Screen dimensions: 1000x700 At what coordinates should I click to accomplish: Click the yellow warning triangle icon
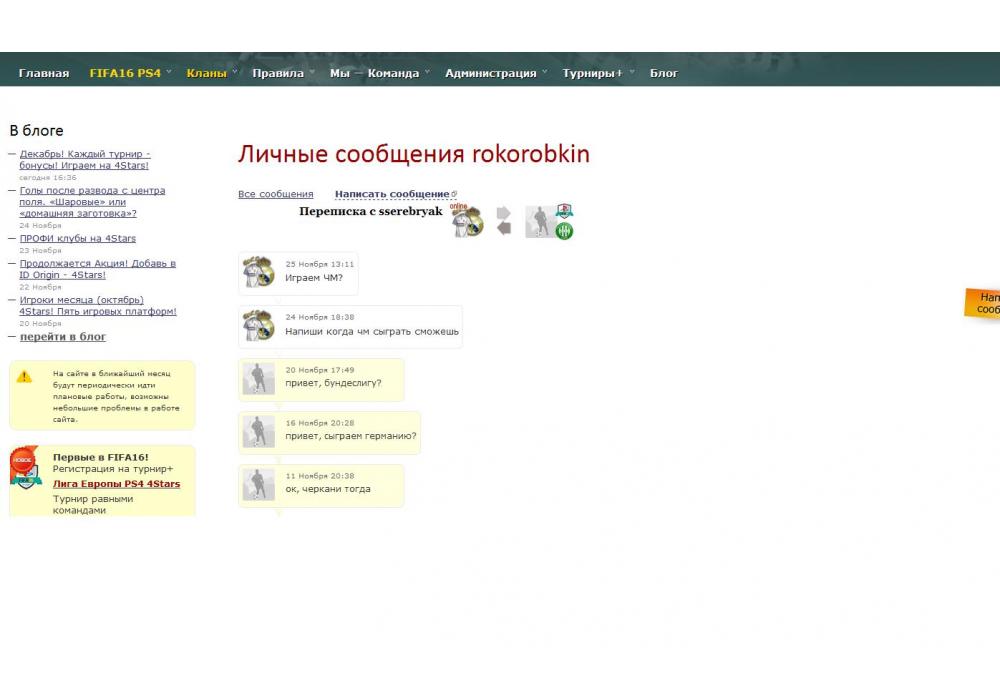point(25,377)
